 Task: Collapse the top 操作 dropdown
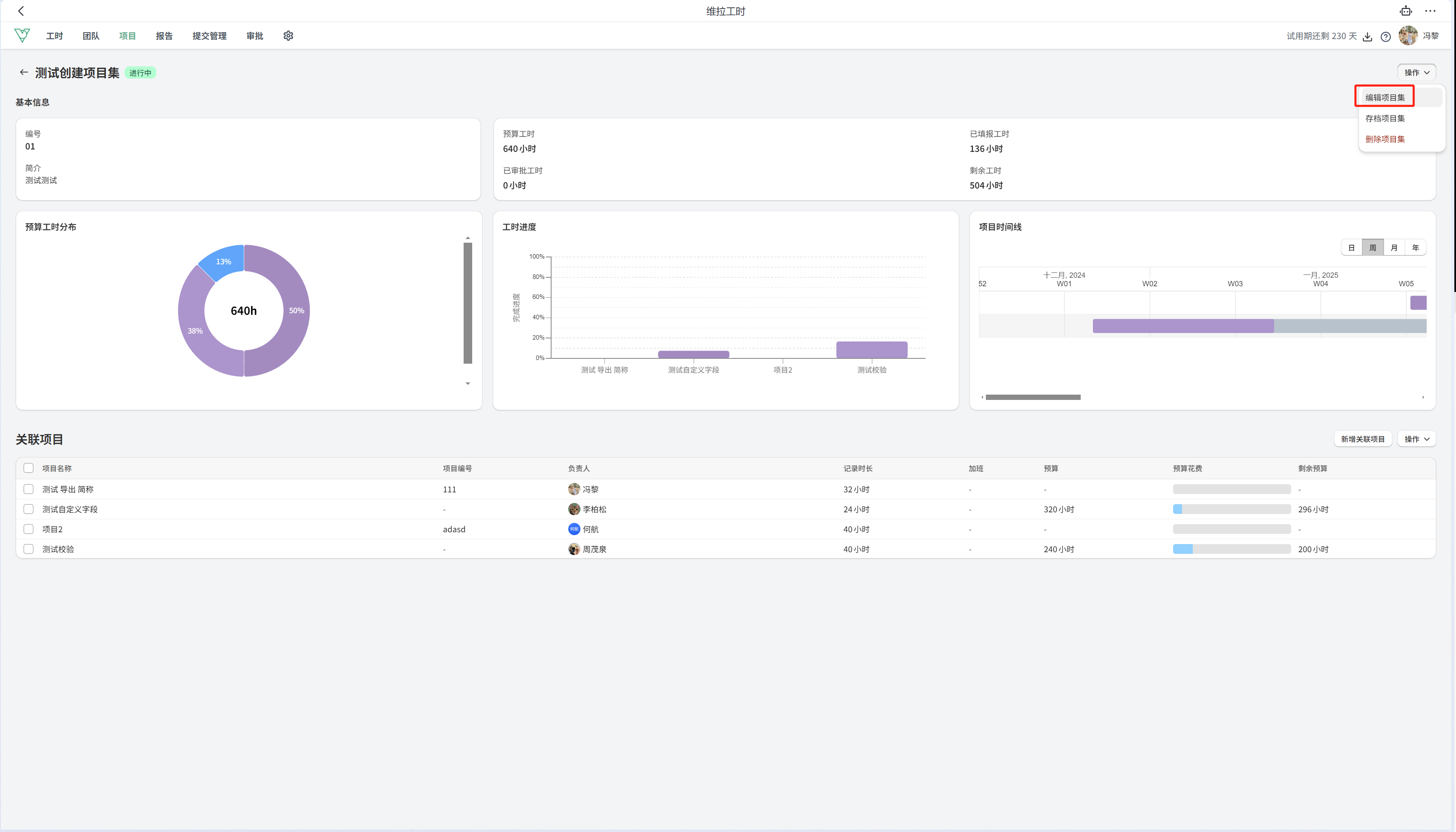point(1416,72)
